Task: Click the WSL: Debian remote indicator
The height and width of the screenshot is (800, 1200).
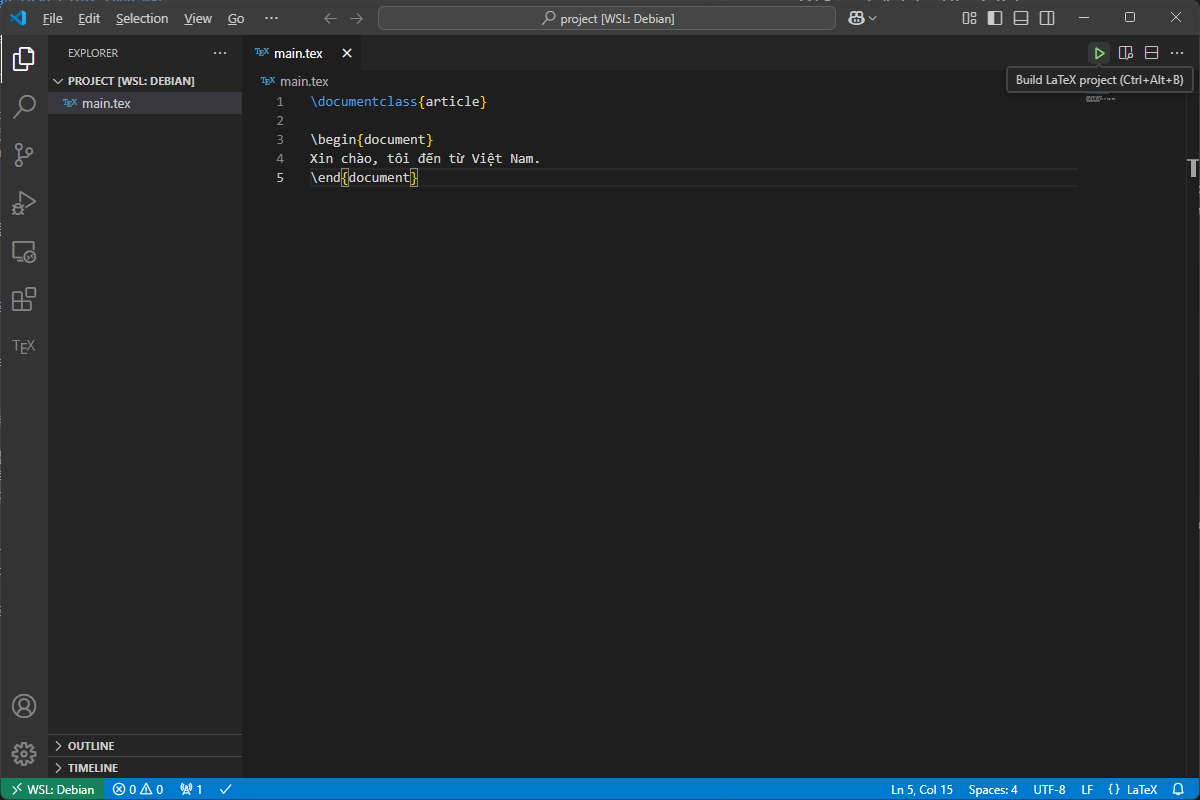Action: pyautogui.click(x=52, y=788)
